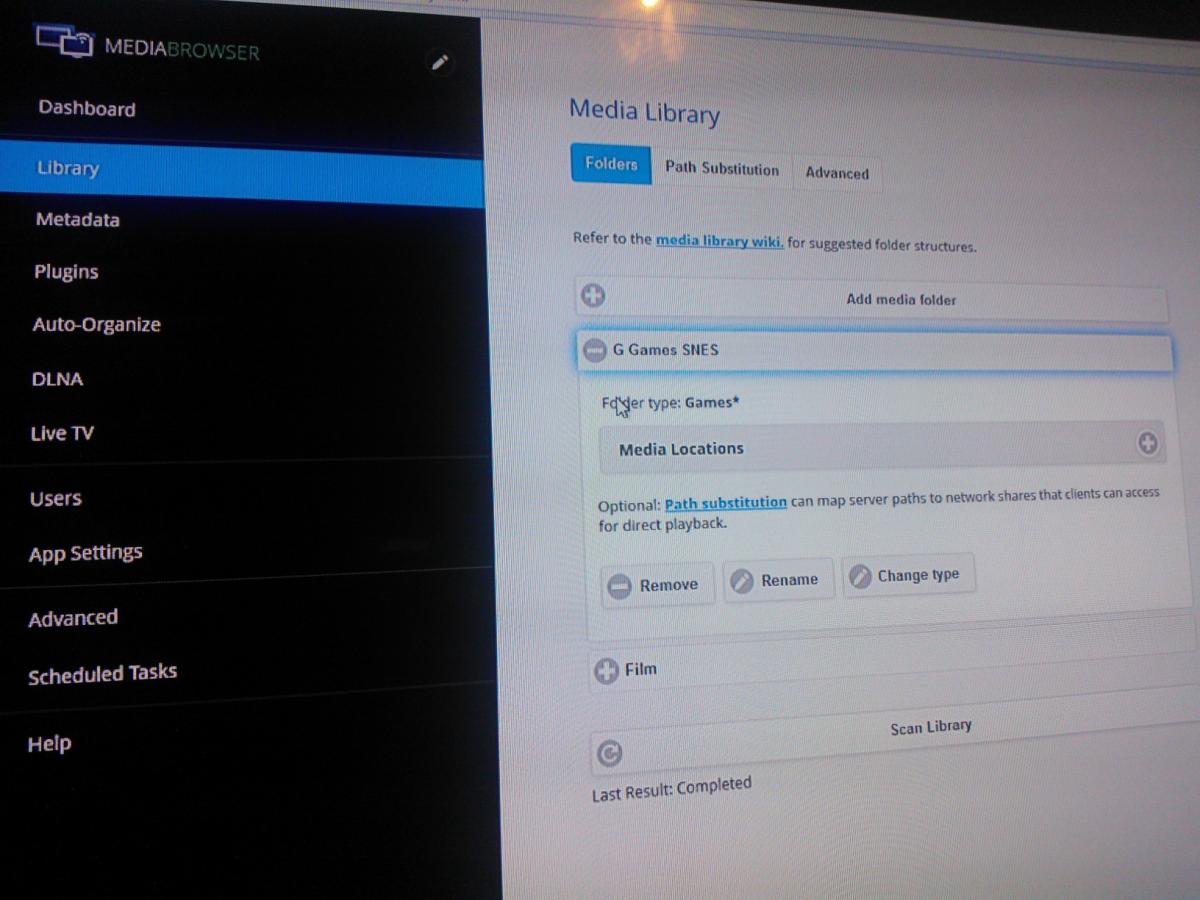Click the plus icon beside Add media folder
This screenshot has height=900, width=1200.
pos(593,296)
